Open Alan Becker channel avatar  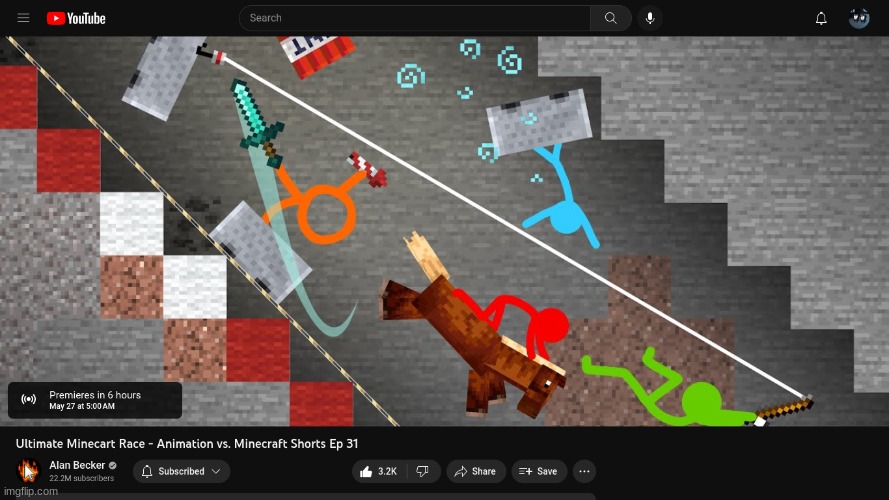click(28, 471)
